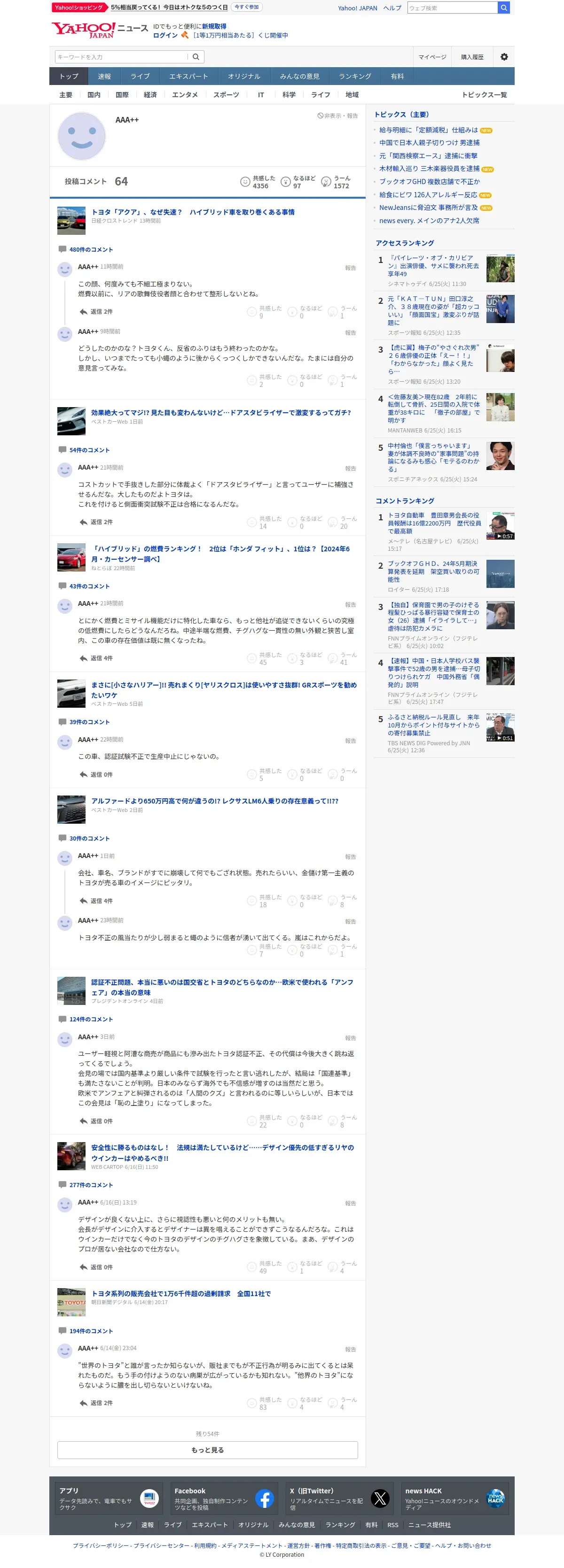Image resolution: width=564 pixels, height=1568 pixels.
Task: Click 共感した 22 on the ユーザー軽視 comment
Action: click(x=264, y=1121)
